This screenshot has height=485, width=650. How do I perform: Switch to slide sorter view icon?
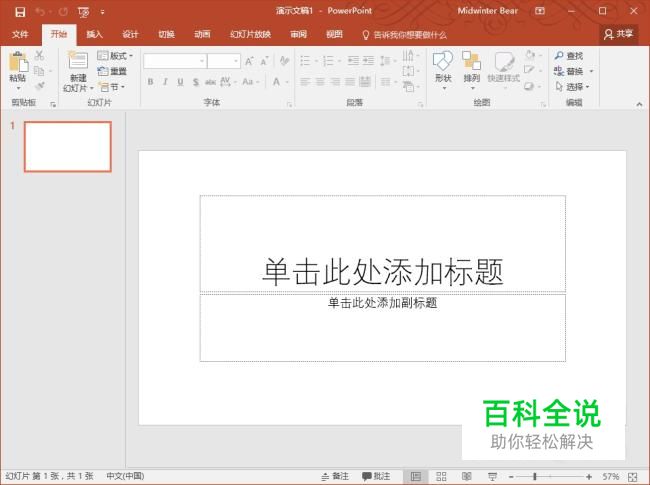tap(441, 476)
